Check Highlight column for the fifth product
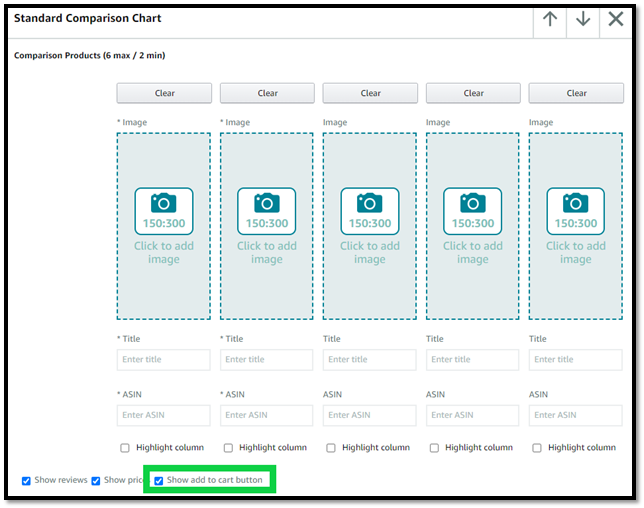This screenshot has width=644, height=508. tap(537, 448)
